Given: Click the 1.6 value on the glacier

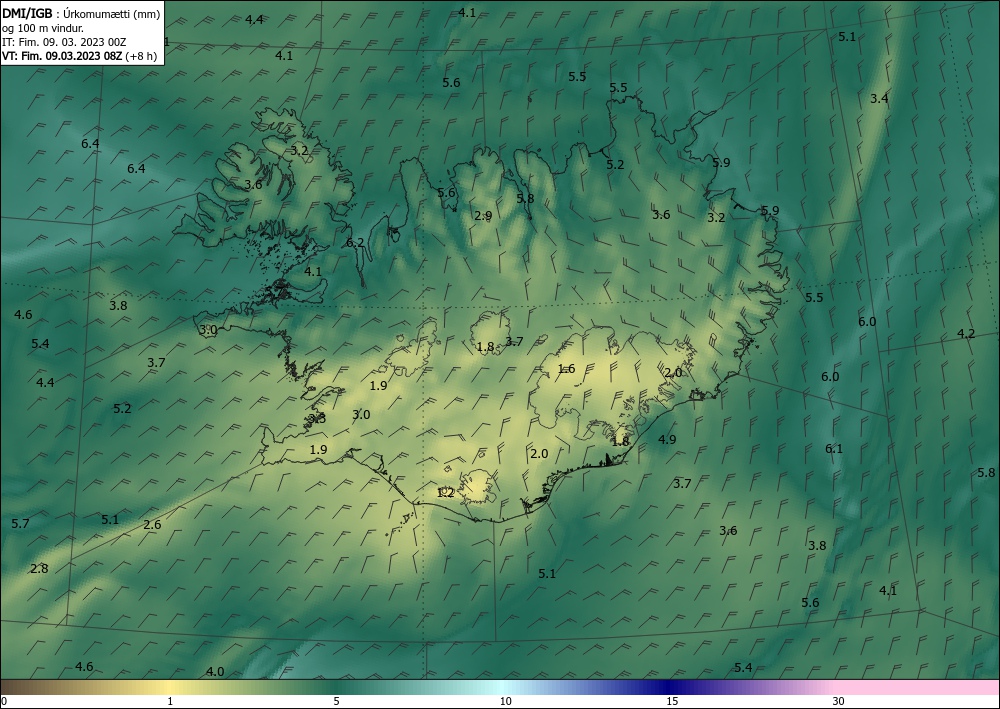Looking at the screenshot, I should pyautogui.click(x=566, y=369).
